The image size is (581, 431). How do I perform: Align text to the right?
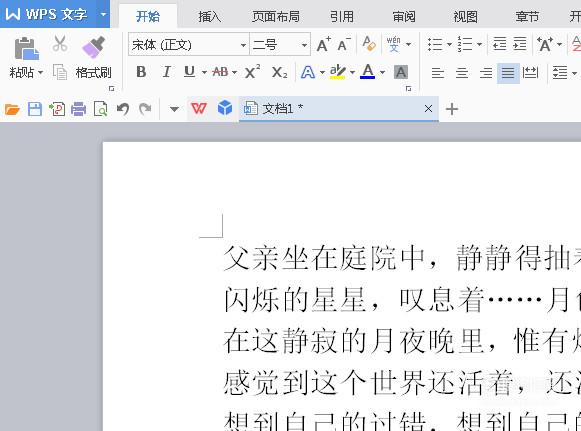[486, 73]
